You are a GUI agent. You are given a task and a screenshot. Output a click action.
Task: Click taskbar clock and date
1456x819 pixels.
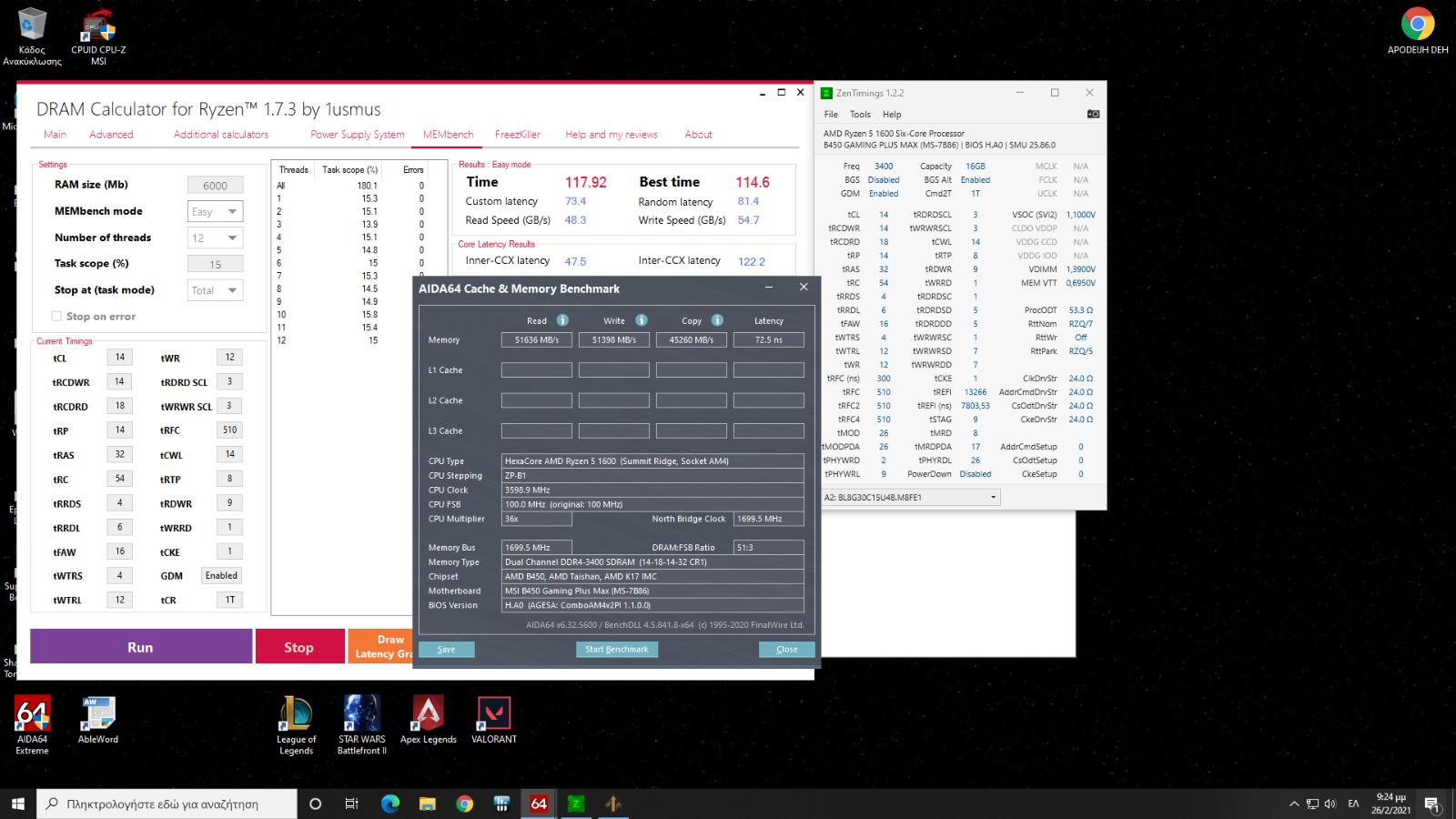pyautogui.click(x=1390, y=804)
